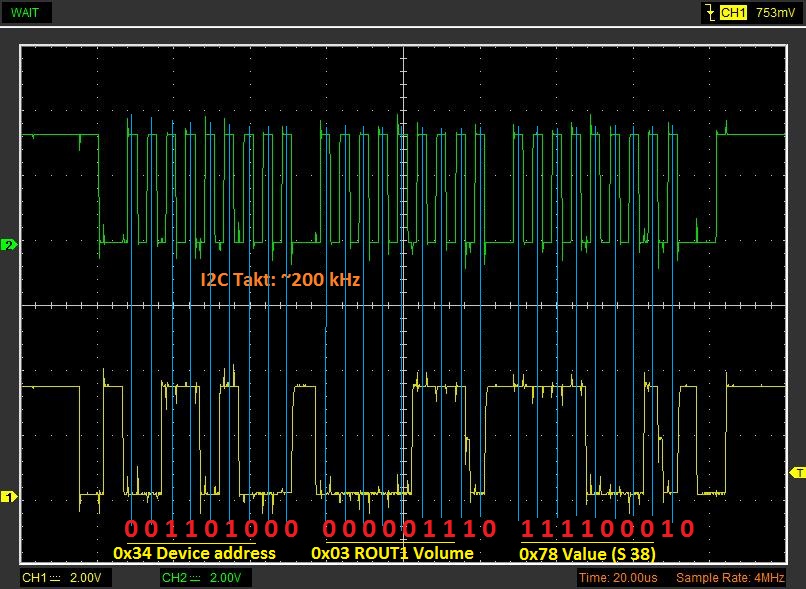Image resolution: width=806 pixels, height=589 pixels.
Task: Open the Time 20.00us timebase setting
Action: click(621, 579)
